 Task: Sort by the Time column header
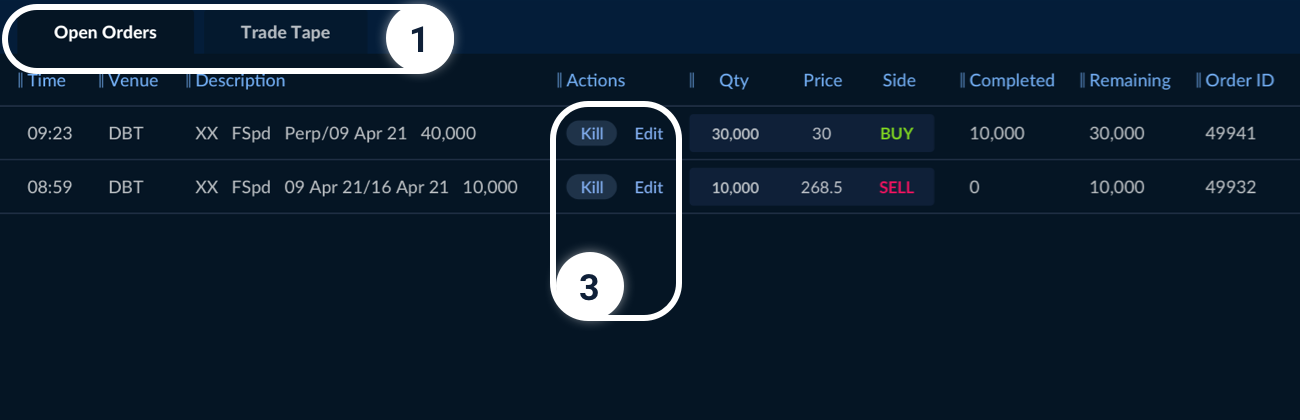tap(46, 81)
